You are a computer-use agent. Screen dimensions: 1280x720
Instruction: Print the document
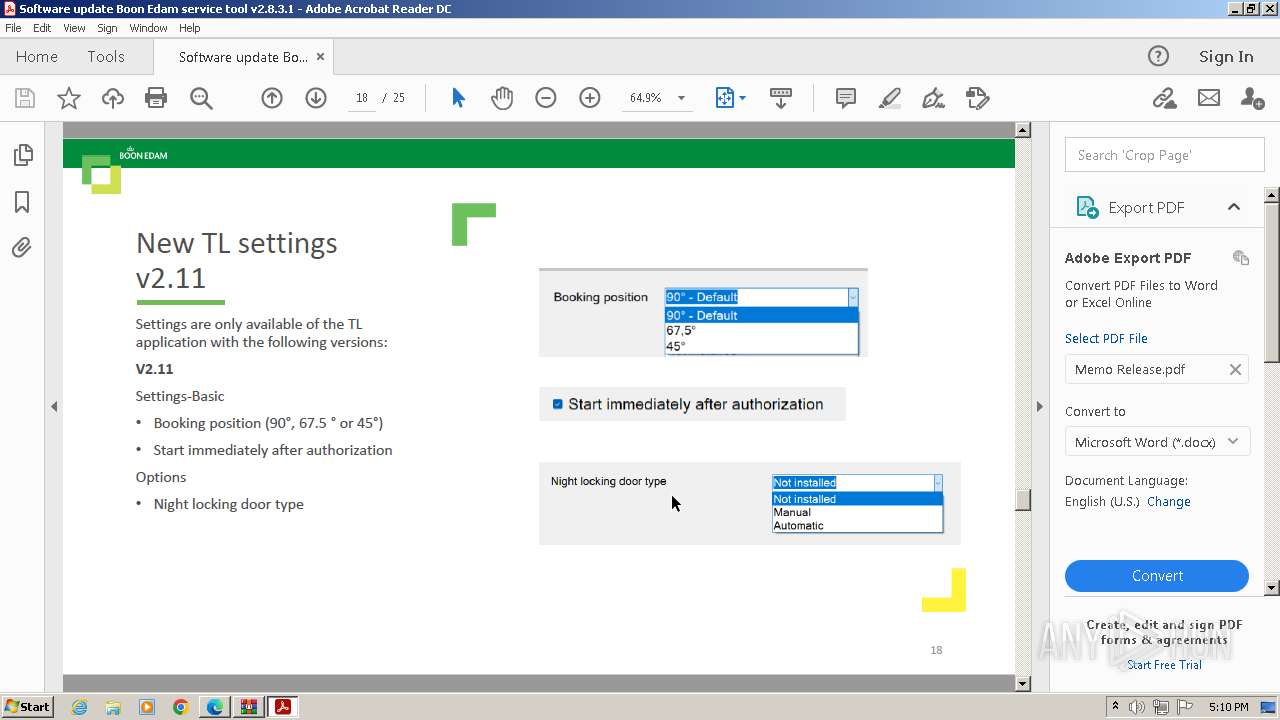coord(156,98)
